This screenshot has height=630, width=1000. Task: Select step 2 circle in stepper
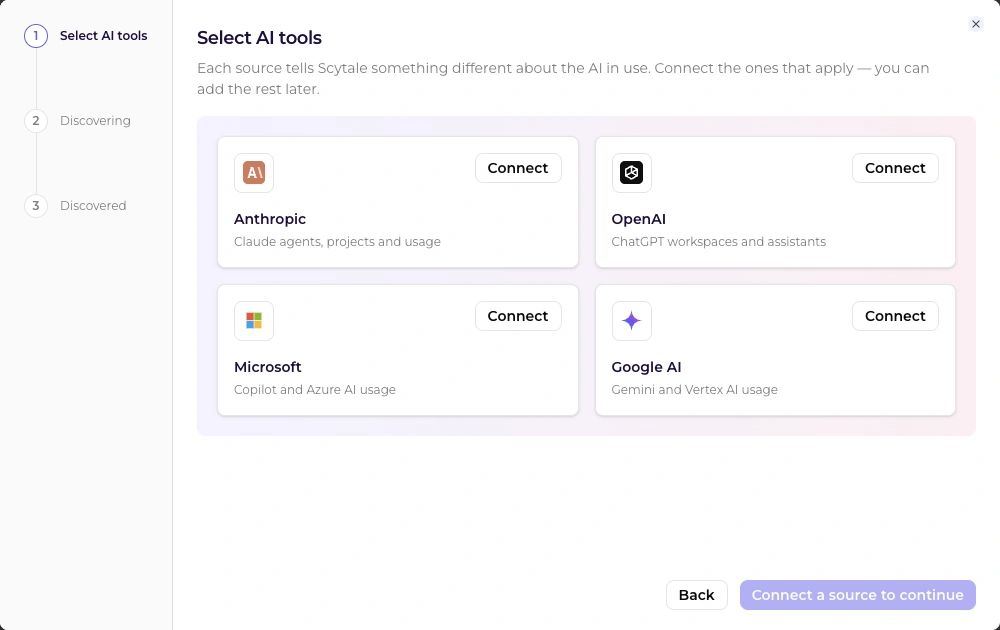pyautogui.click(x=36, y=121)
